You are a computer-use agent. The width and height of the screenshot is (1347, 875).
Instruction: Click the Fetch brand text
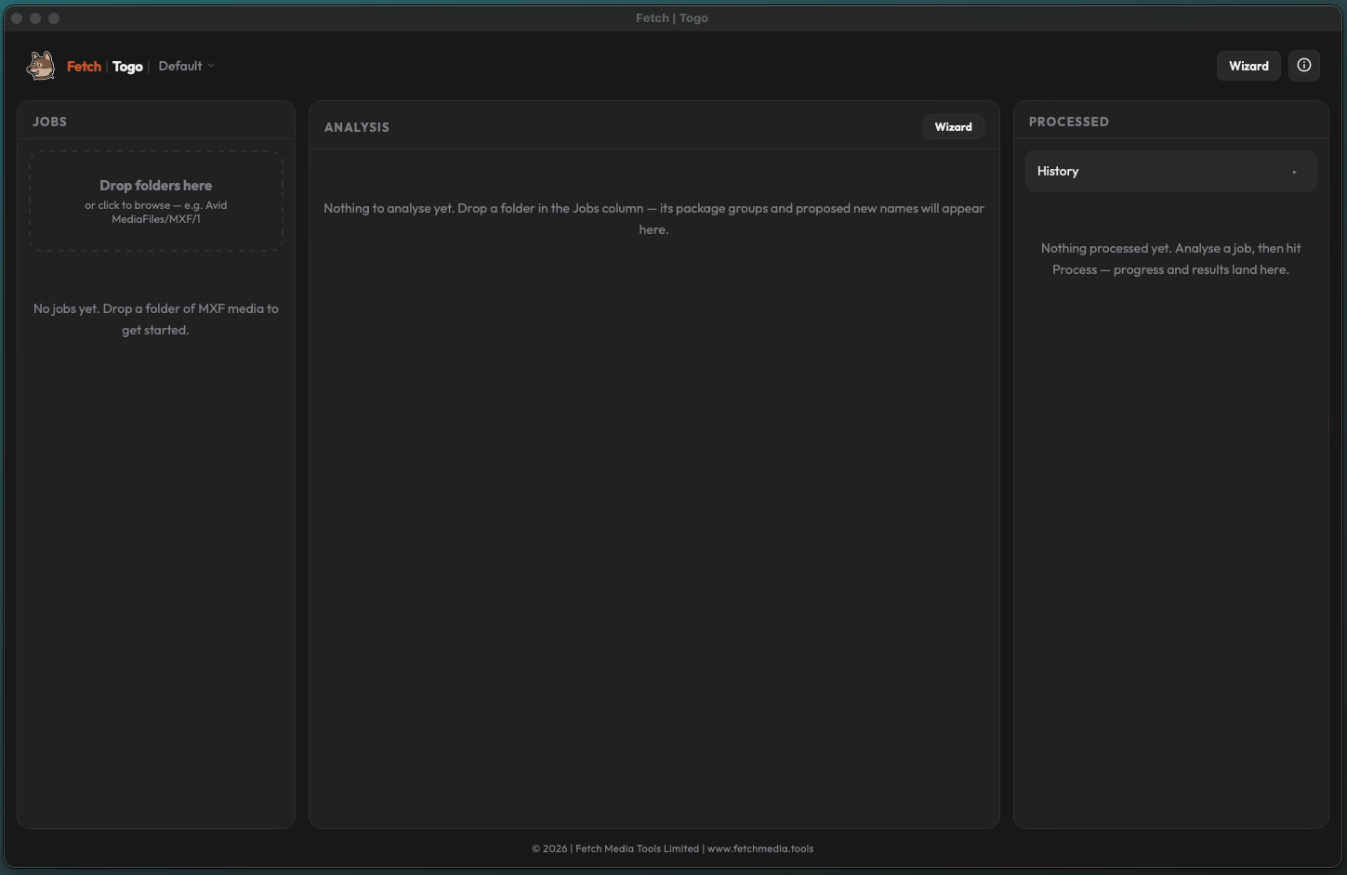tap(84, 66)
